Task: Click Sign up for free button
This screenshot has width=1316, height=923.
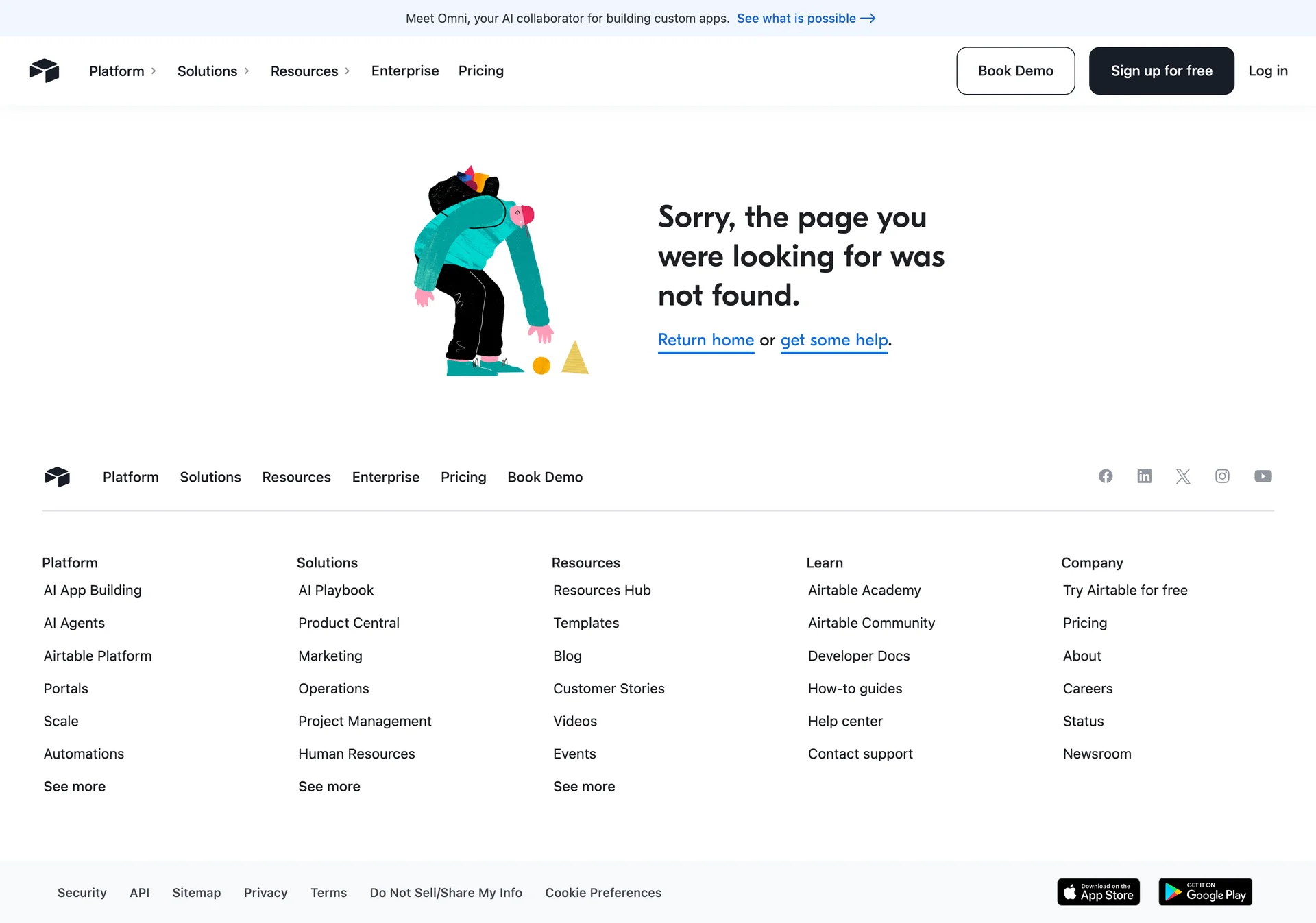Action: tap(1161, 71)
